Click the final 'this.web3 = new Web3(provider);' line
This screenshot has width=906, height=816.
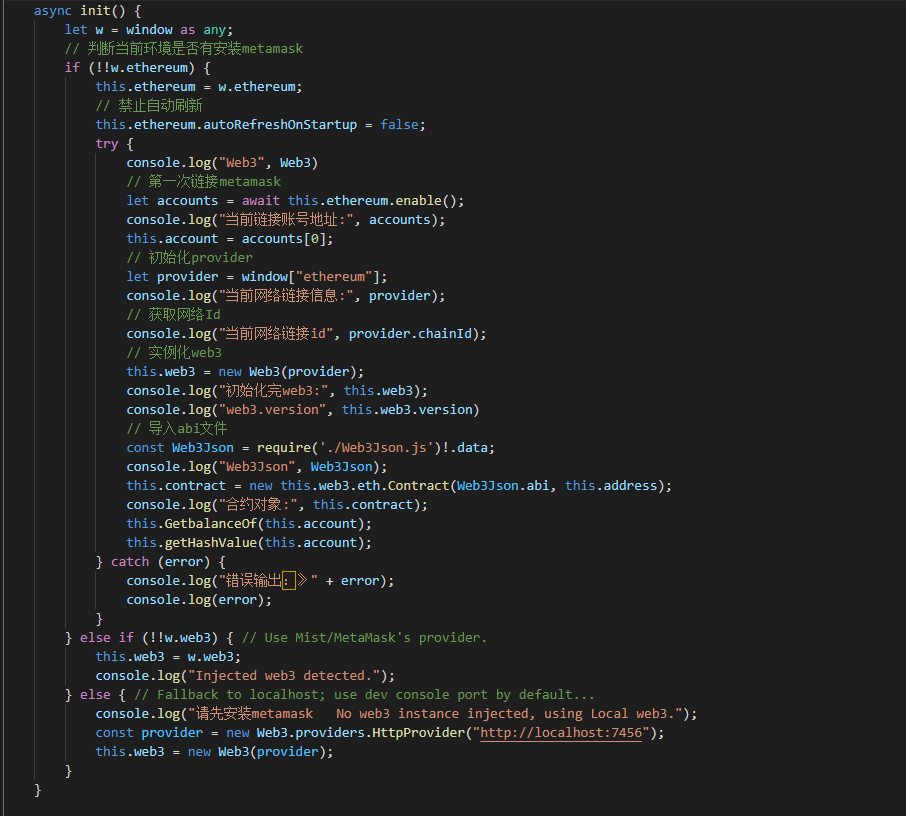214,752
